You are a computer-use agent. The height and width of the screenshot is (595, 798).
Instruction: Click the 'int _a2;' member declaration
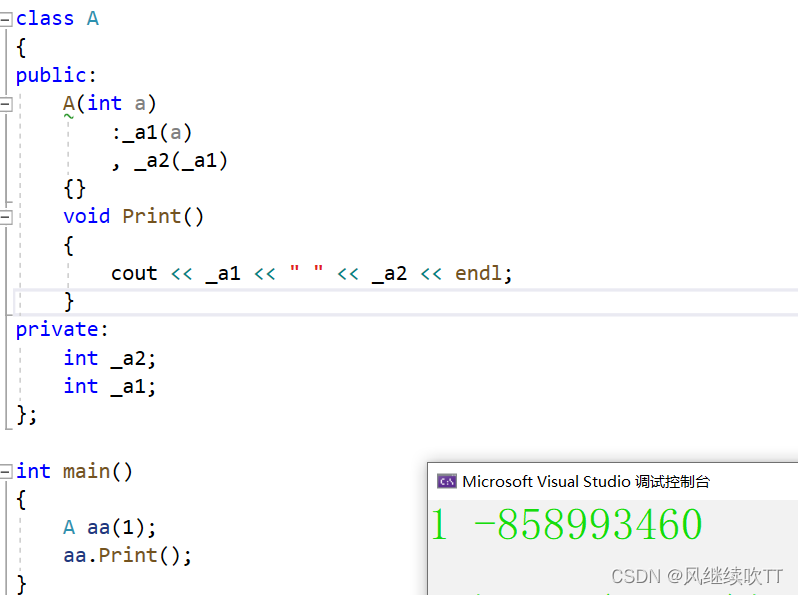coord(109,358)
